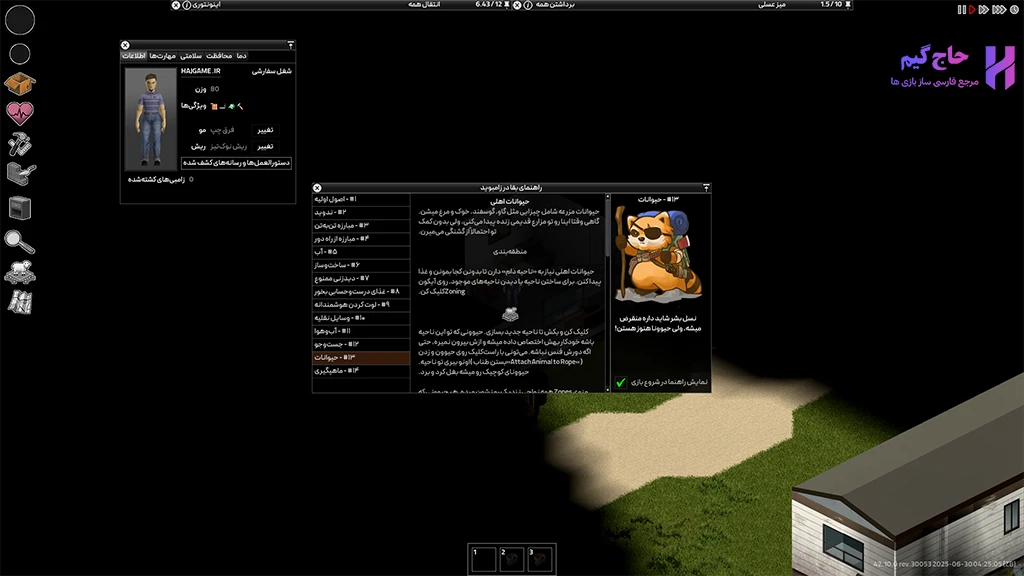Click the orange trait icon in character info
Screen dimensions: 1024x576
click(214, 106)
